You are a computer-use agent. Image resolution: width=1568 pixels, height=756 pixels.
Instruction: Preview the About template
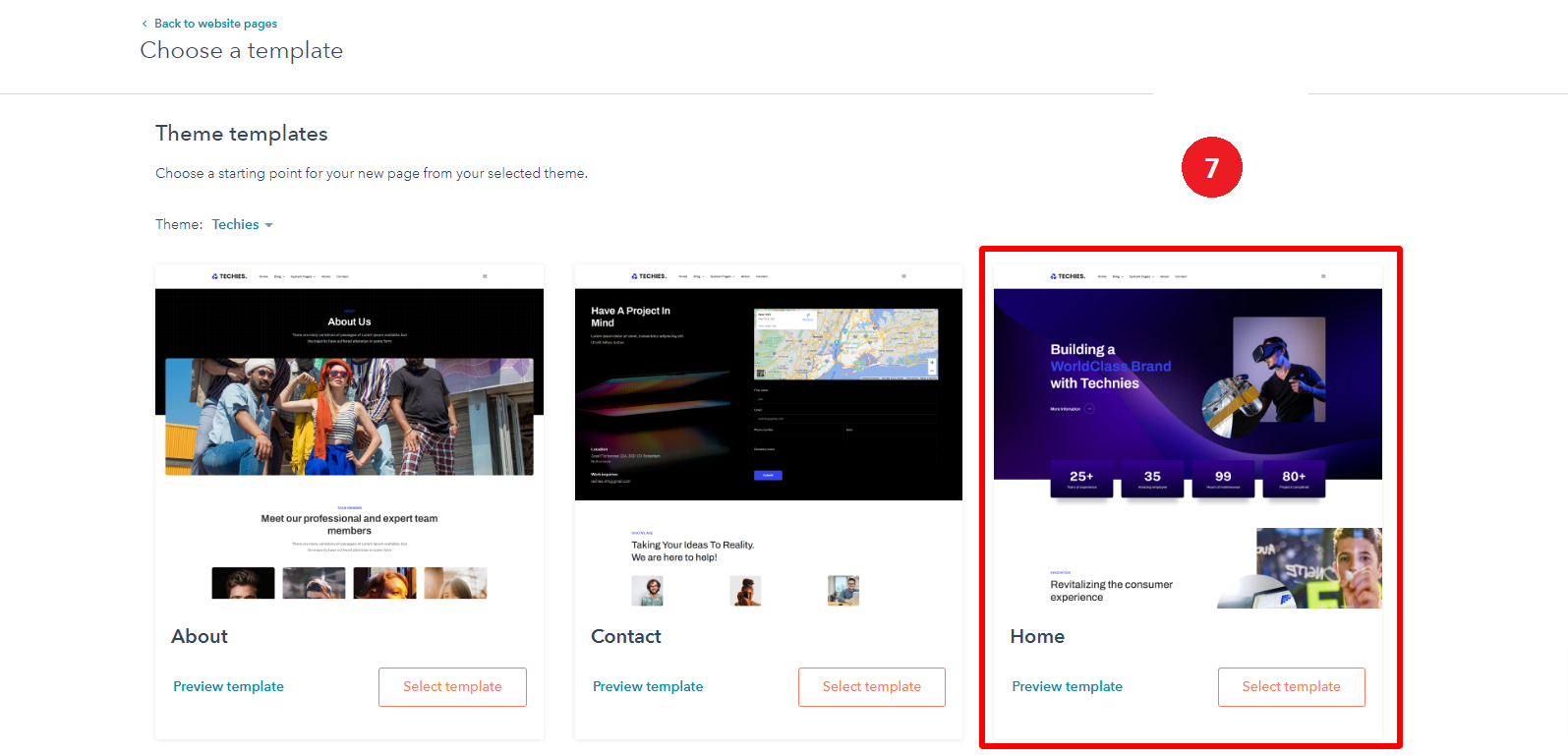tap(228, 686)
